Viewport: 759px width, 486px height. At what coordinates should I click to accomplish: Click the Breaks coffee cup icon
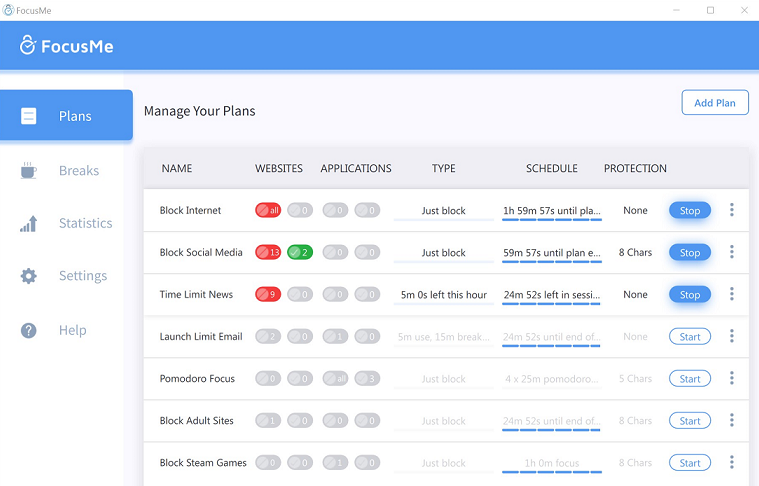tap(29, 170)
